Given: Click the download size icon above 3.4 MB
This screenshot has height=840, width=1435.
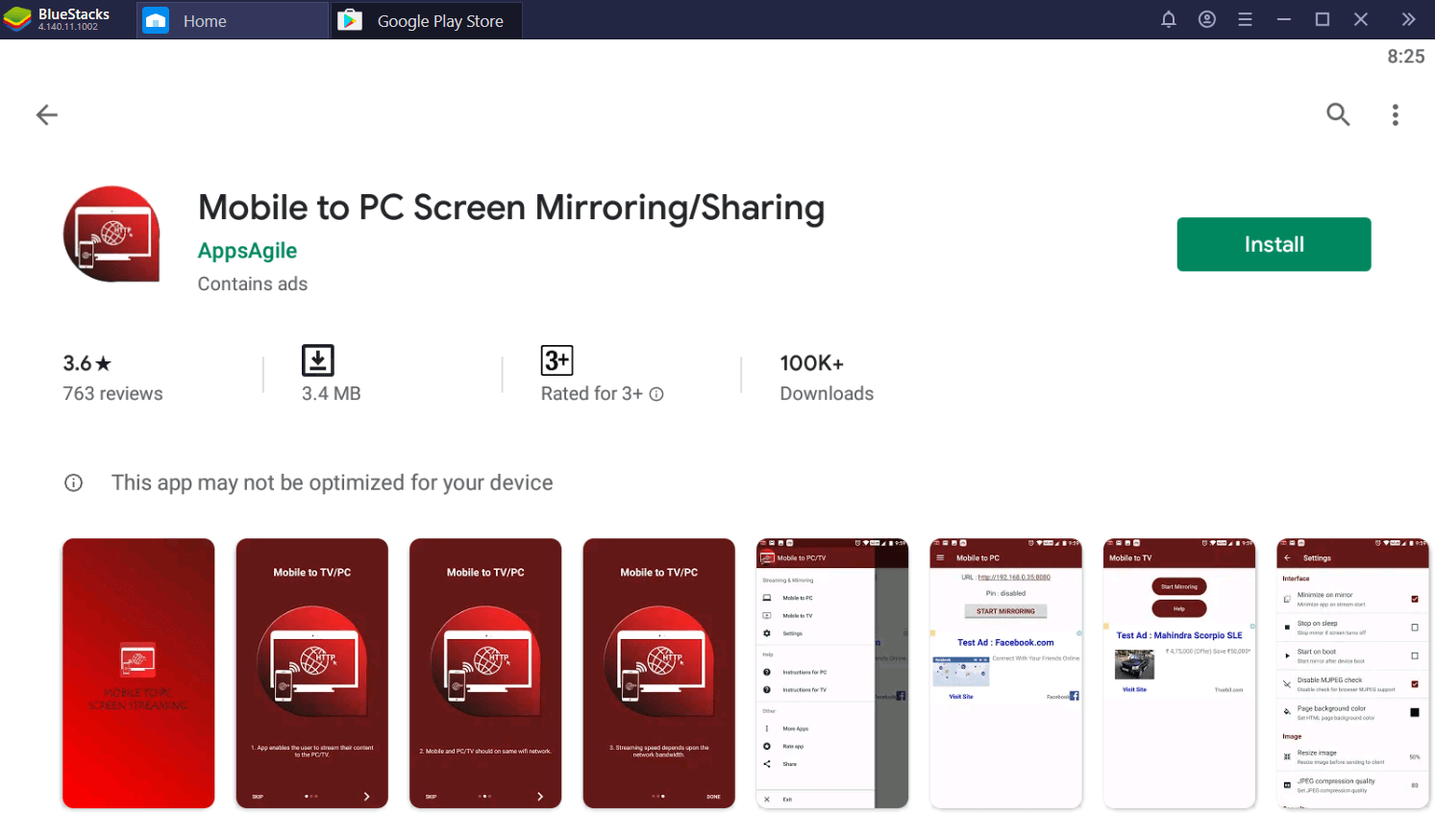Looking at the screenshot, I should pos(320,359).
